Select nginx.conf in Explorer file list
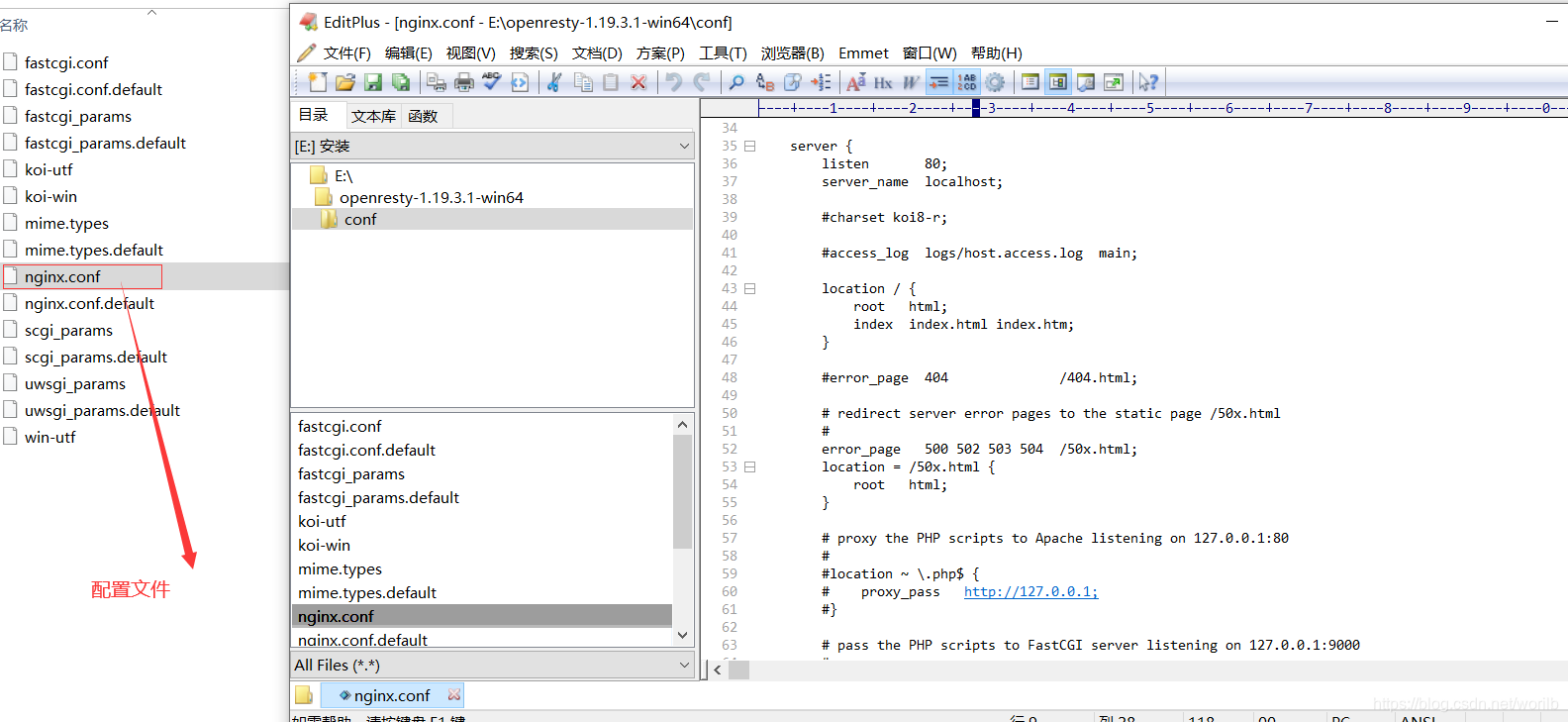The width and height of the screenshot is (1568, 722). coord(62,277)
